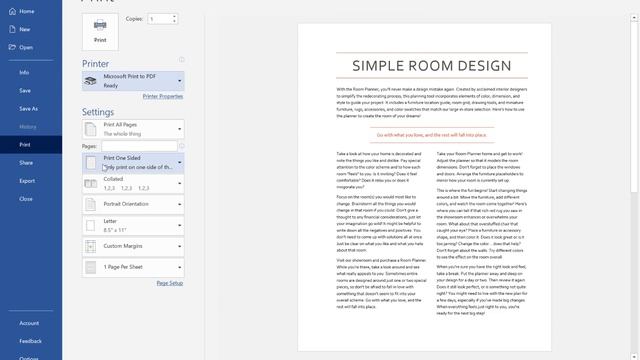Expand the 1 Page Per Sheet dropdown
This screenshot has height=360, width=640.
(133, 267)
